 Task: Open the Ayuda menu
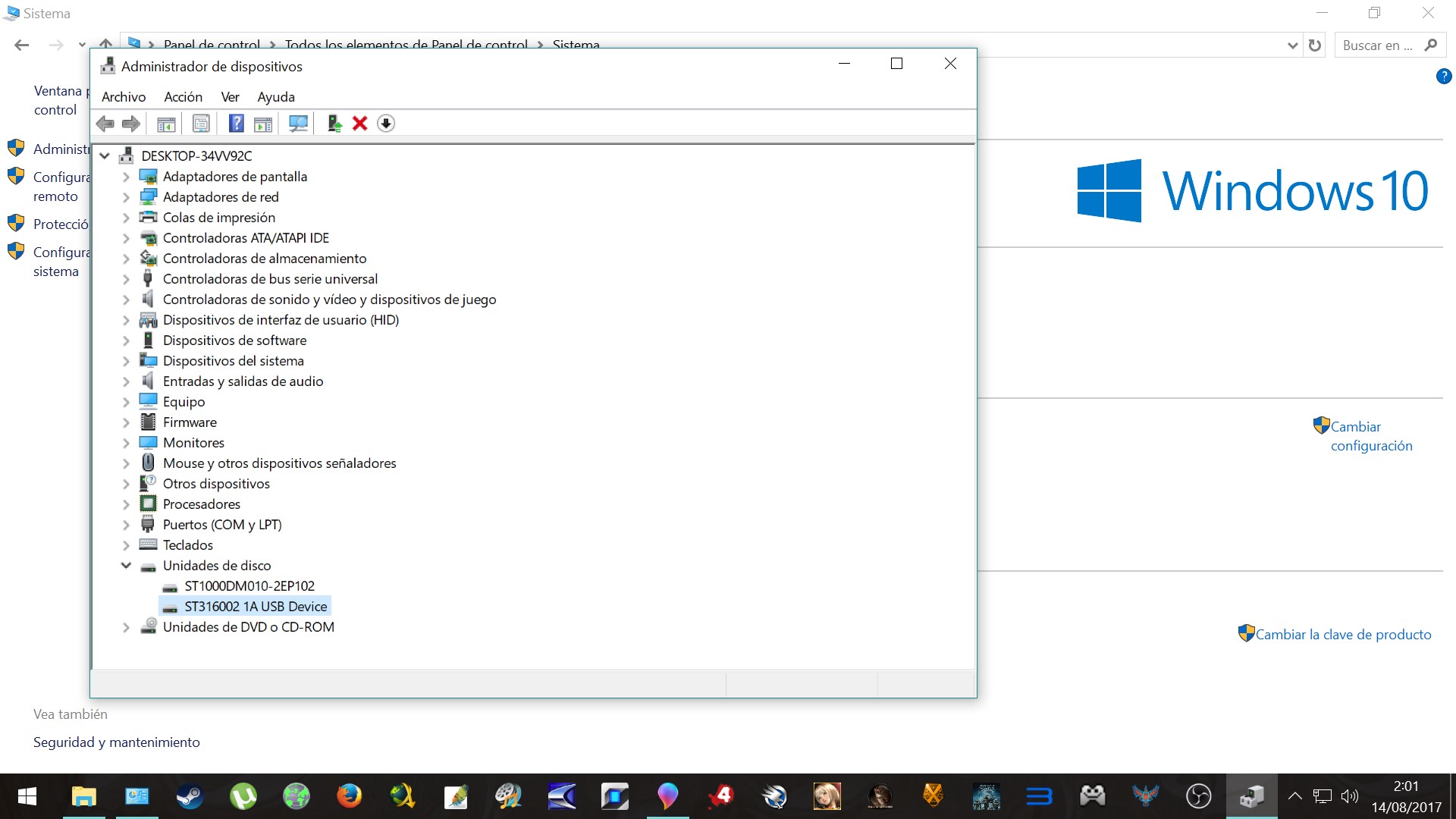pyautogui.click(x=276, y=97)
